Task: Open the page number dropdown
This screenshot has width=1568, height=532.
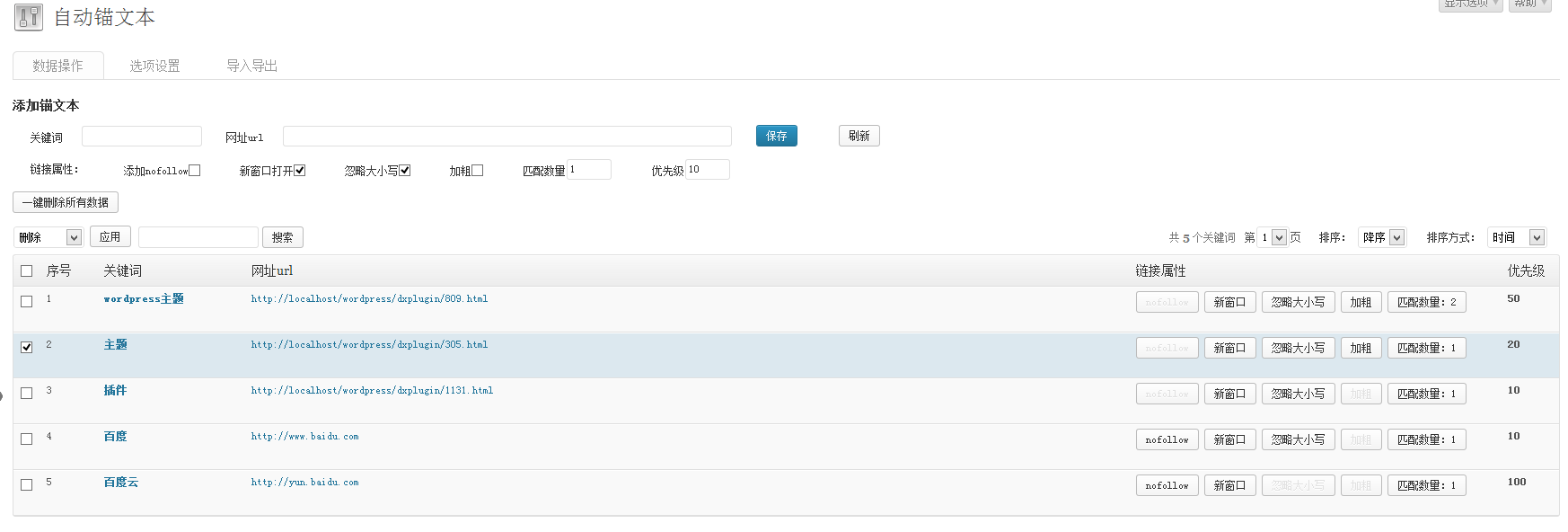Action: coord(1272,237)
